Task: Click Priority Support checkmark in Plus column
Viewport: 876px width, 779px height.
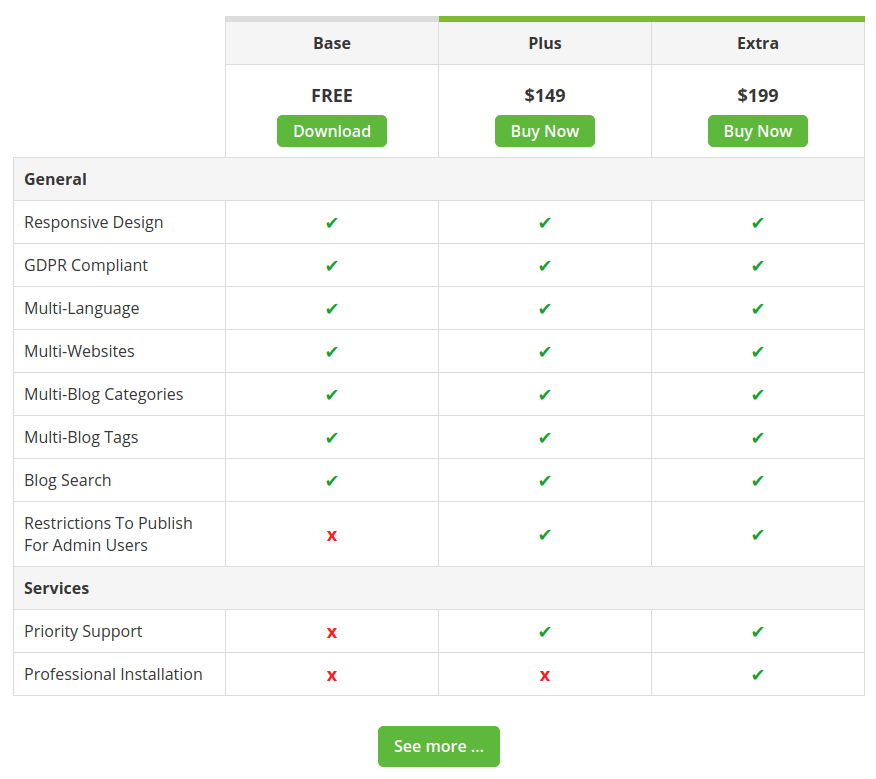Action: coord(545,632)
